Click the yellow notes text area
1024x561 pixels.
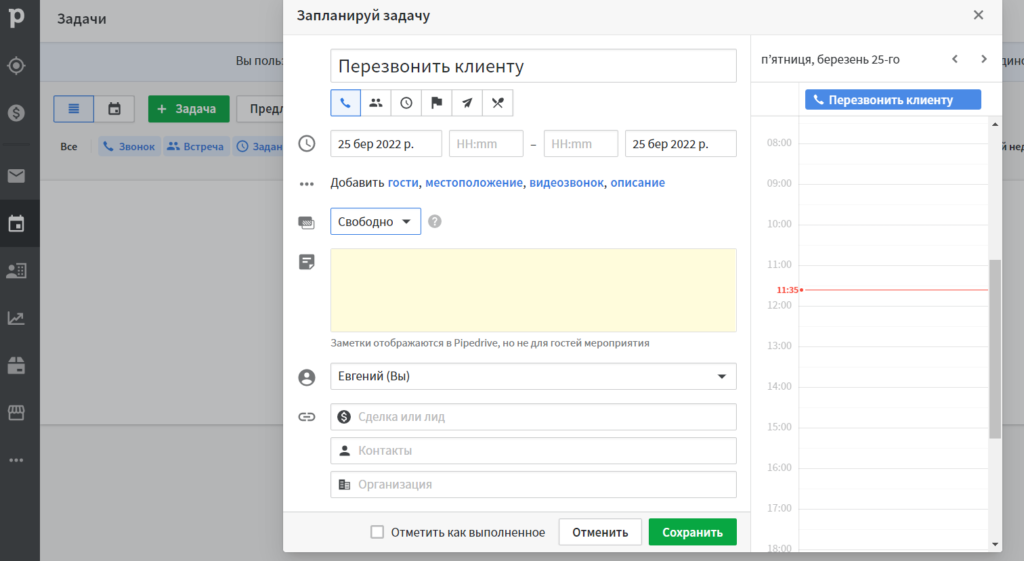(x=534, y=290)
